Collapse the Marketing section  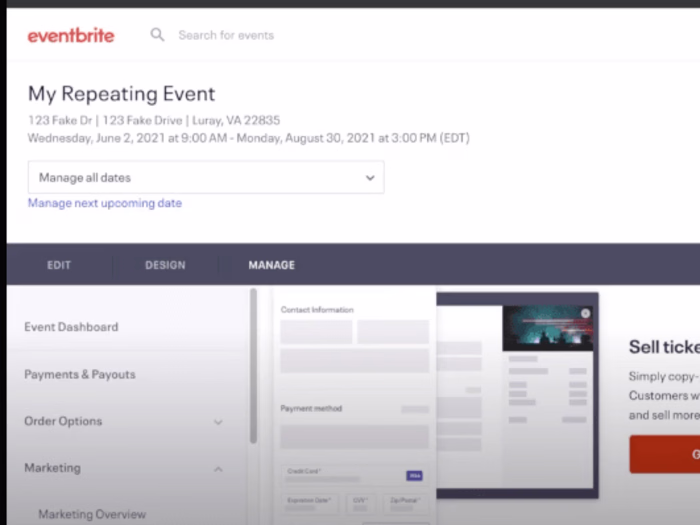tap(124, 468)
